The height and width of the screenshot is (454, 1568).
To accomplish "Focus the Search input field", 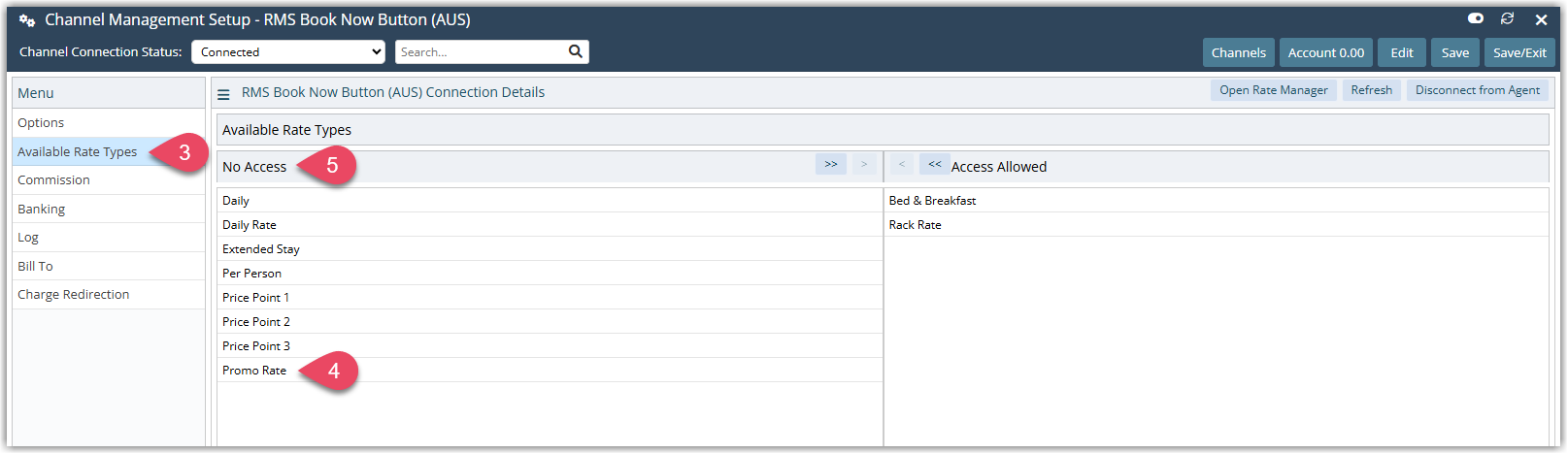I will click(481, 52).
